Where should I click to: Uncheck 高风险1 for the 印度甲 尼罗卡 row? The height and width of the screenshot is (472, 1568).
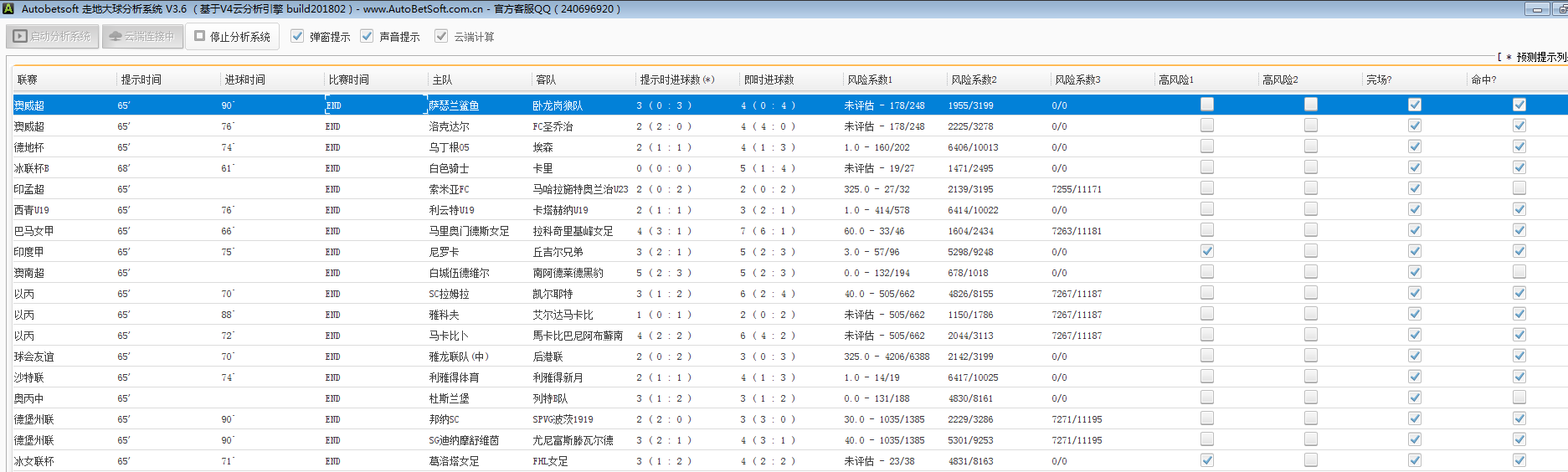[1206, 251]
